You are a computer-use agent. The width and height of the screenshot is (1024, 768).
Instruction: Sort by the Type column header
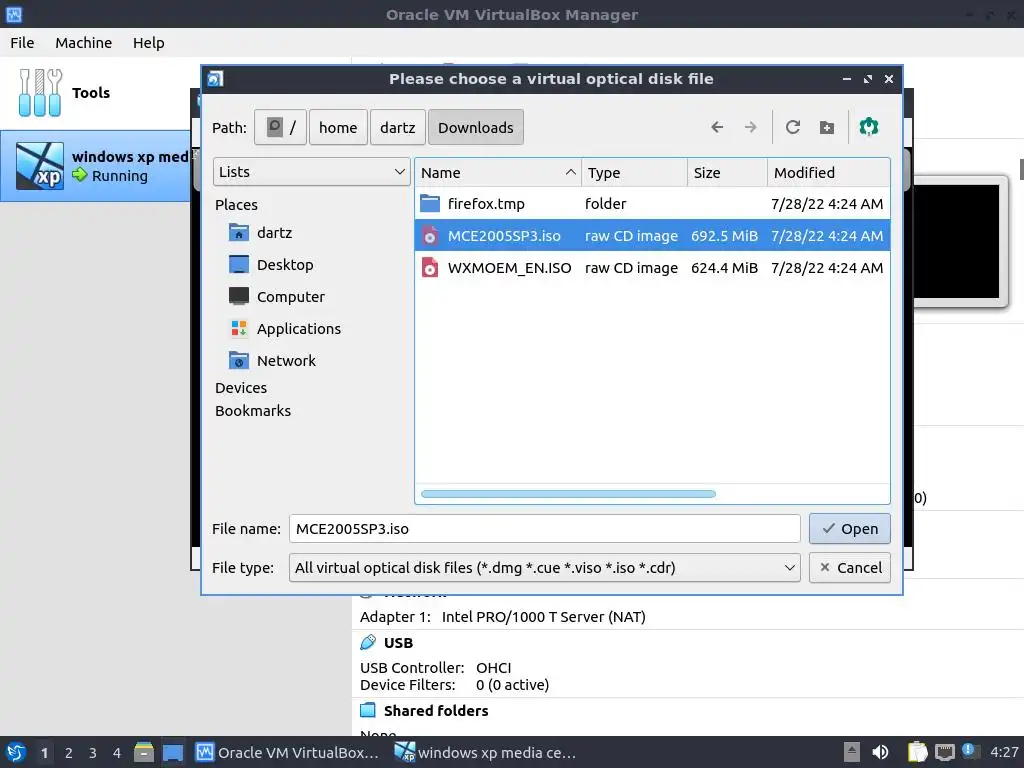click(x=634, y=172)
